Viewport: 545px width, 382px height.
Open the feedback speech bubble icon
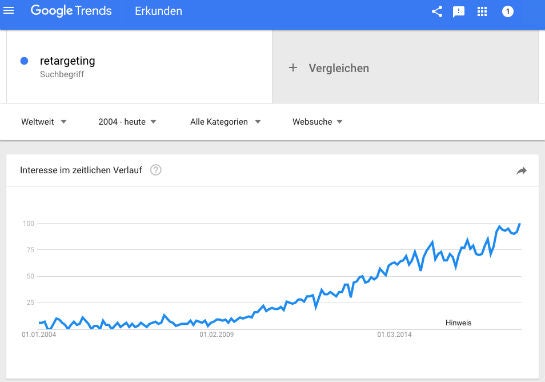[x=459, y=12]
